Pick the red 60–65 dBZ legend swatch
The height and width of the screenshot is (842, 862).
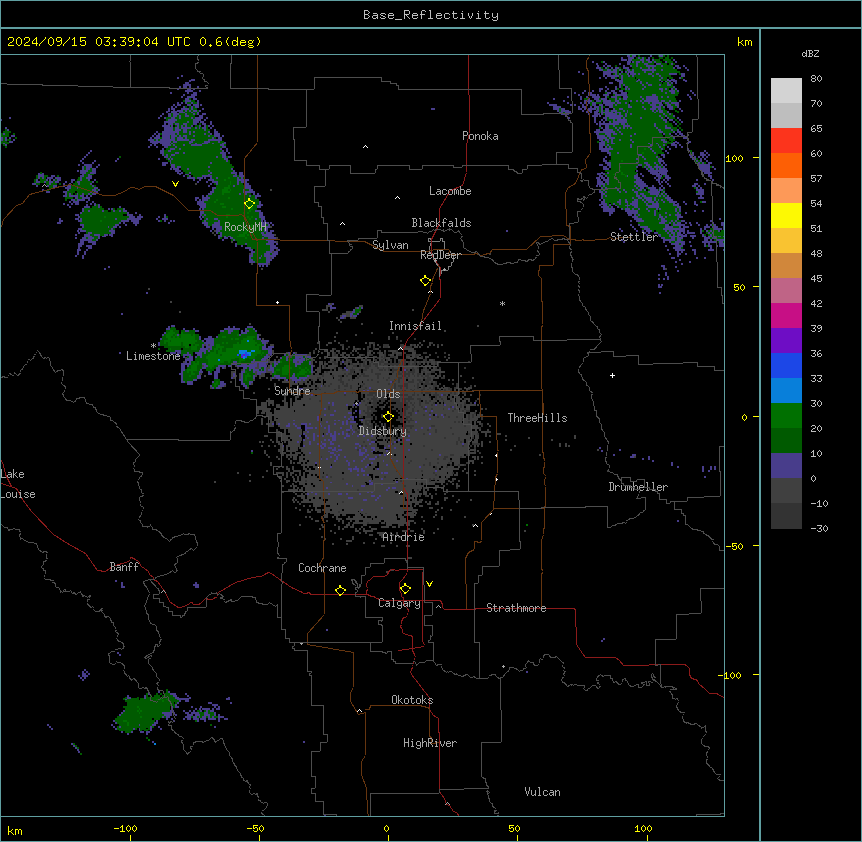pos(786,141)
